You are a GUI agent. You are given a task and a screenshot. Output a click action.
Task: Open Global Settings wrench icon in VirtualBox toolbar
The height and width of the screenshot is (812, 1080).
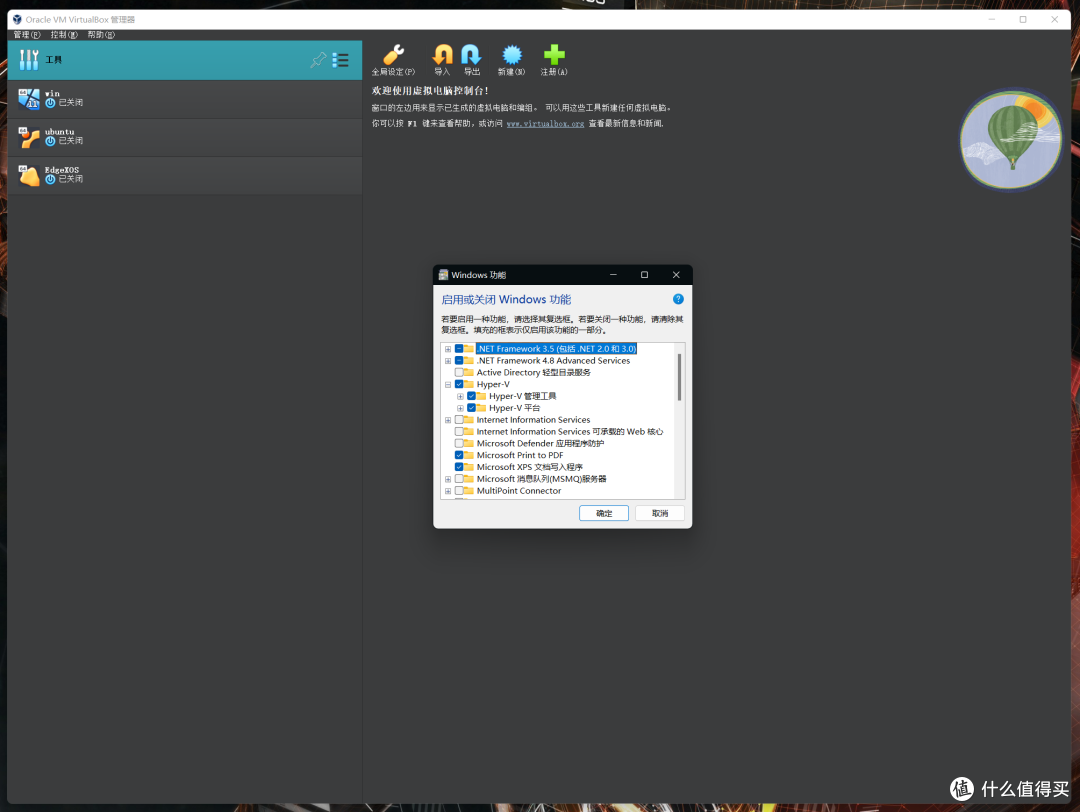click(393, 54)
